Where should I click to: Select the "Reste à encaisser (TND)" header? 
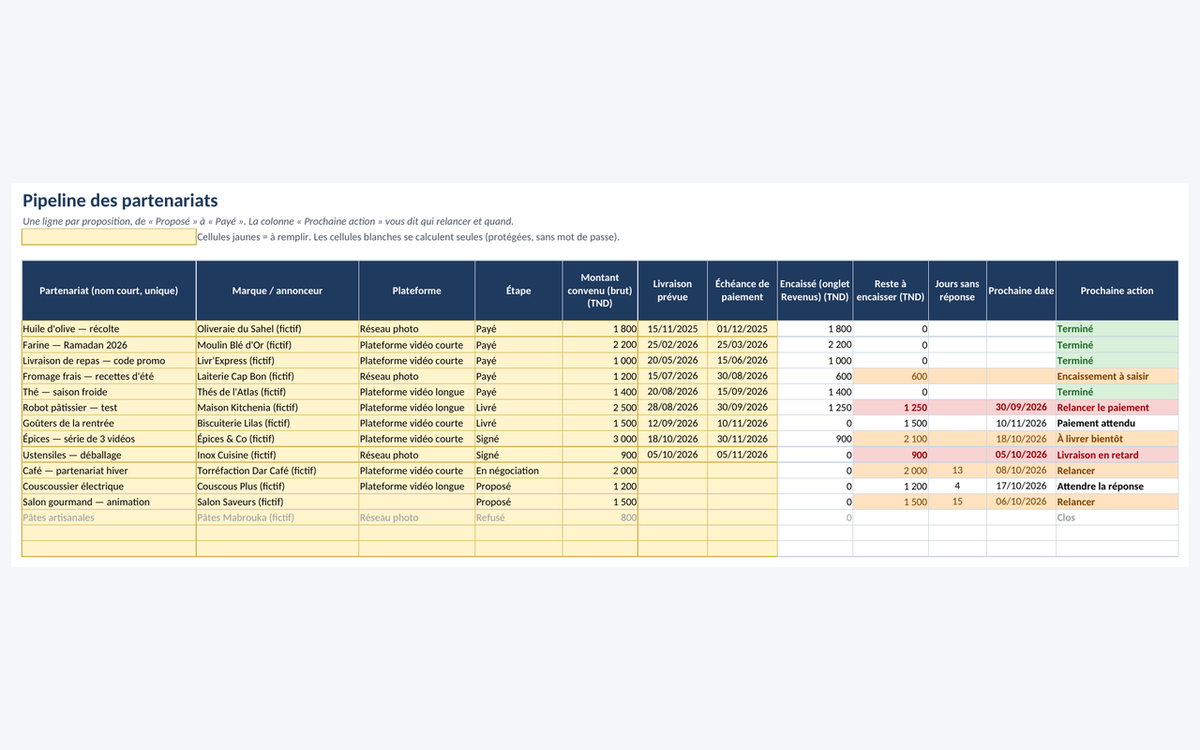(891, 291)
